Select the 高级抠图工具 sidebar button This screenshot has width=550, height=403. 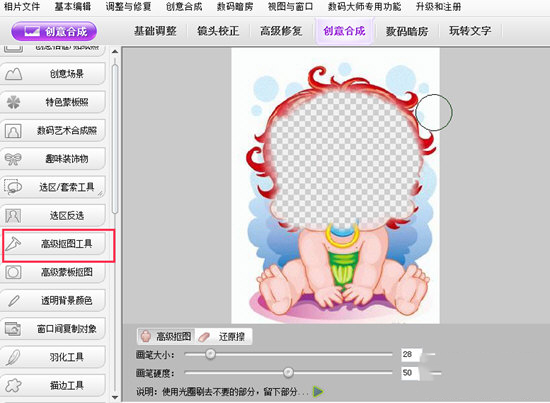[x=54, y=244]
